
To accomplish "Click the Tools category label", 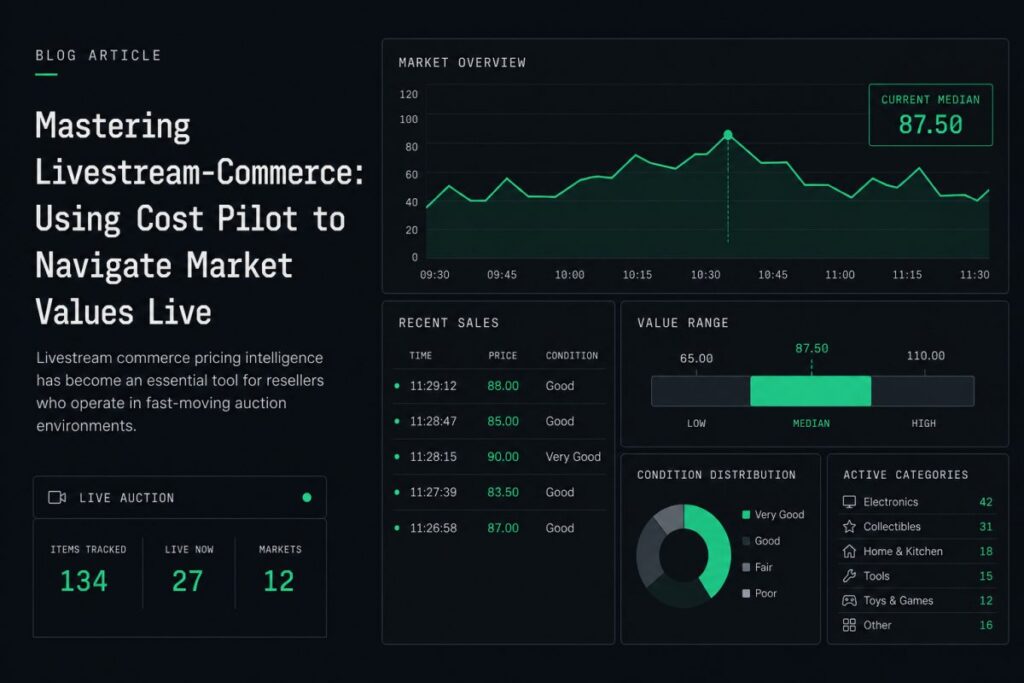I will point(876,576).
